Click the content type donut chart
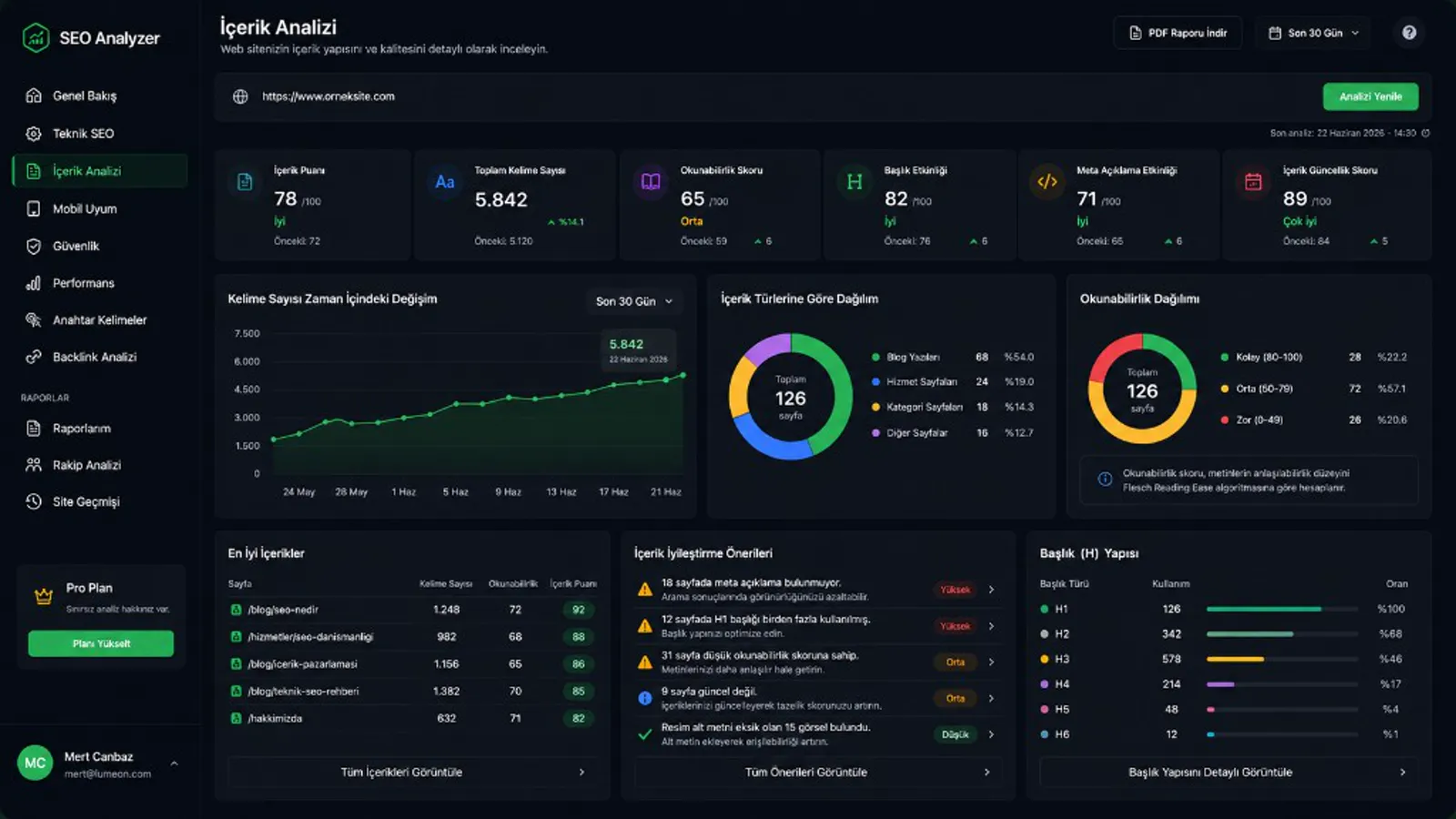Viewport: 1456px width, 819px height. tap(791, 397)
